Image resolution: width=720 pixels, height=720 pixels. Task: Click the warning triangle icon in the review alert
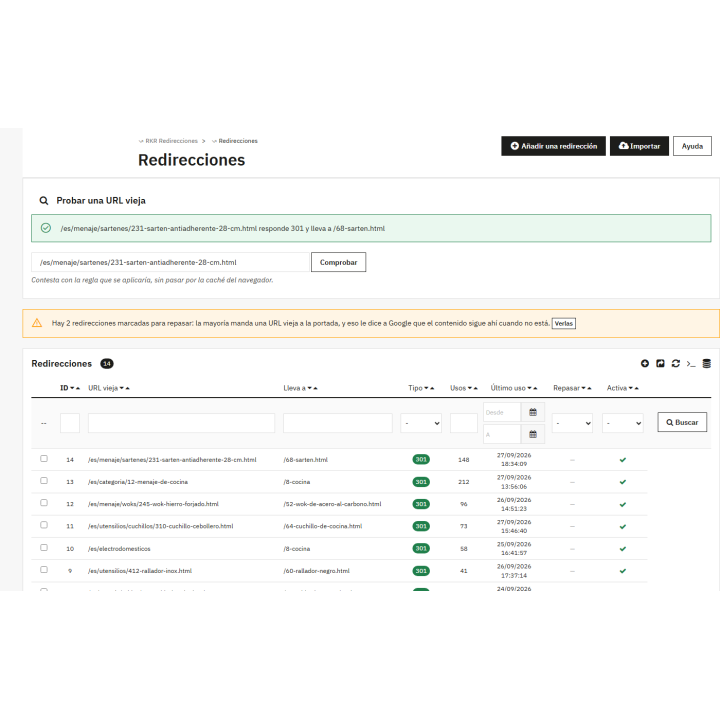click(x=37, y=323)
